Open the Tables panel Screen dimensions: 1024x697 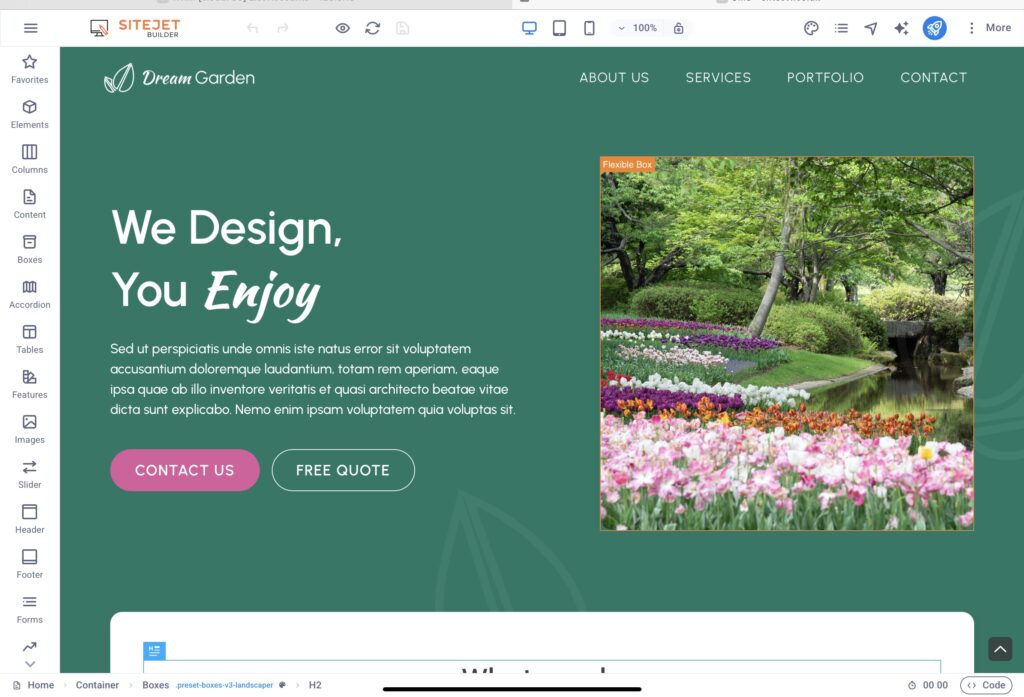pos(29,340)
